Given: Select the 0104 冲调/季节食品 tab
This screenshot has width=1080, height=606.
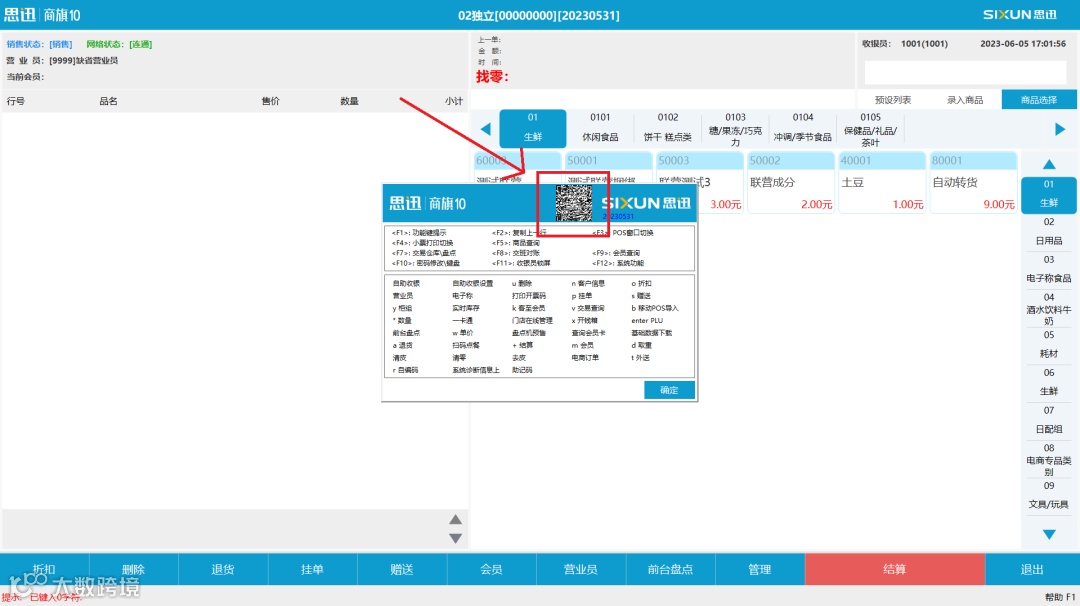Looking at the screenshot, I should click(x=802, y=128).
